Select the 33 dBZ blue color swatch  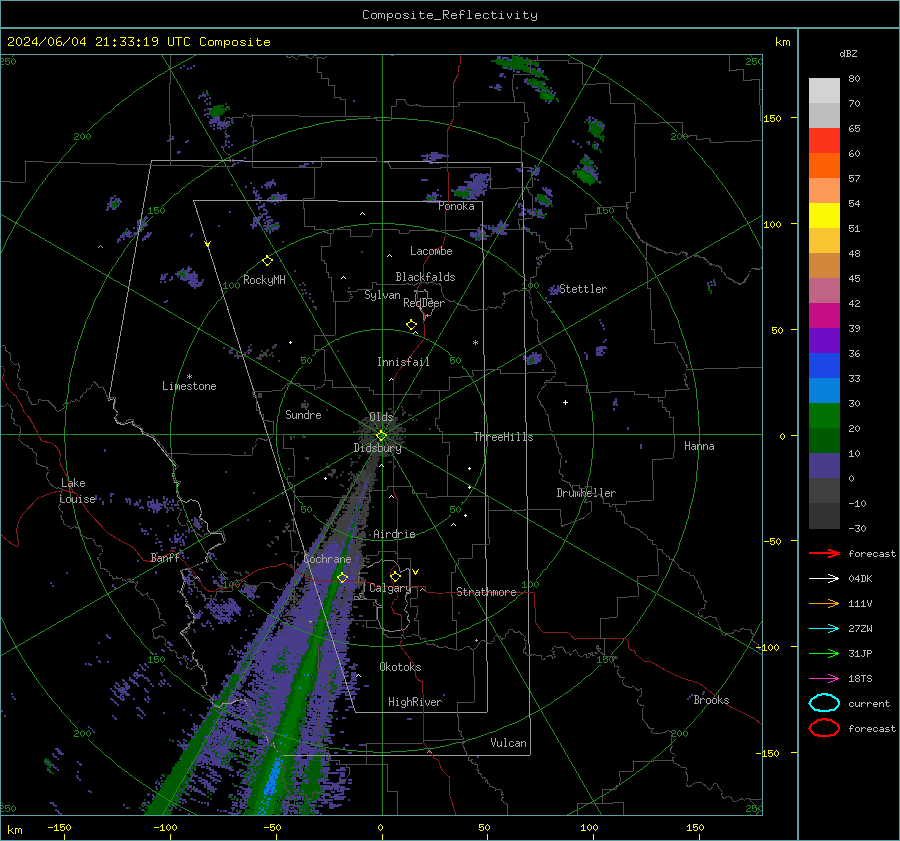coord(824,366)
